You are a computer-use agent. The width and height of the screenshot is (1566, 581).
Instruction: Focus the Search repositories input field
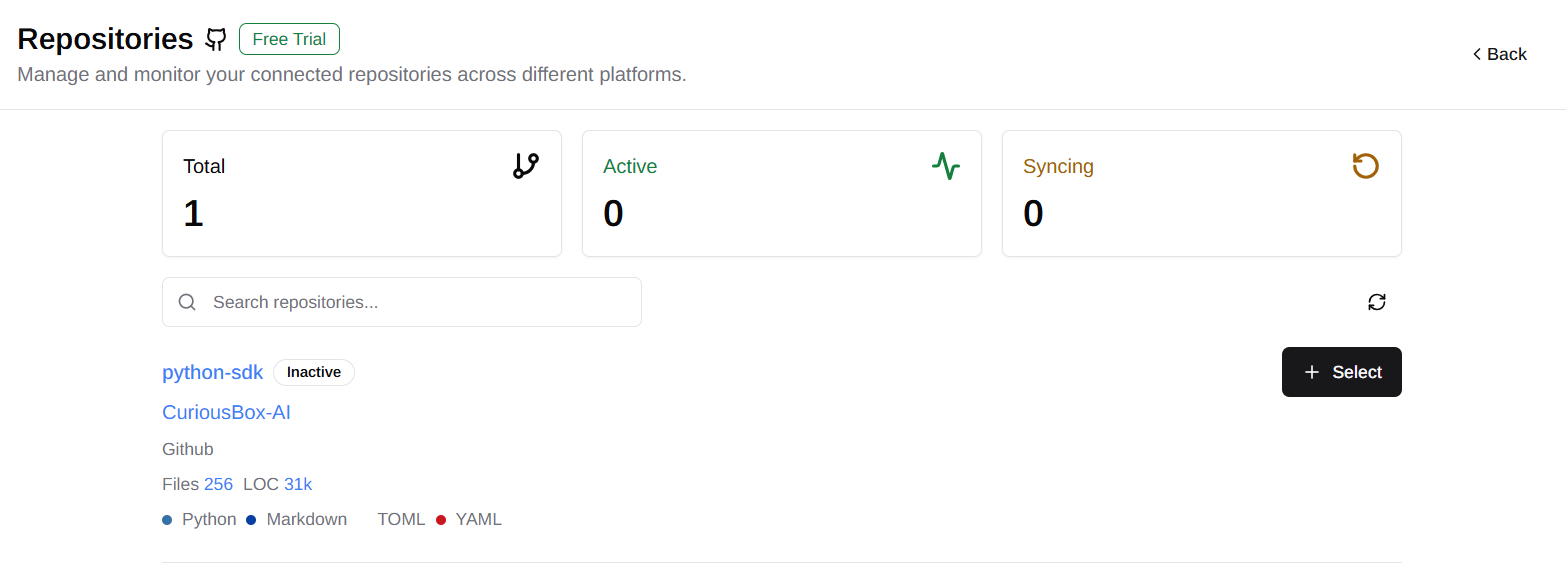[402, 302]
